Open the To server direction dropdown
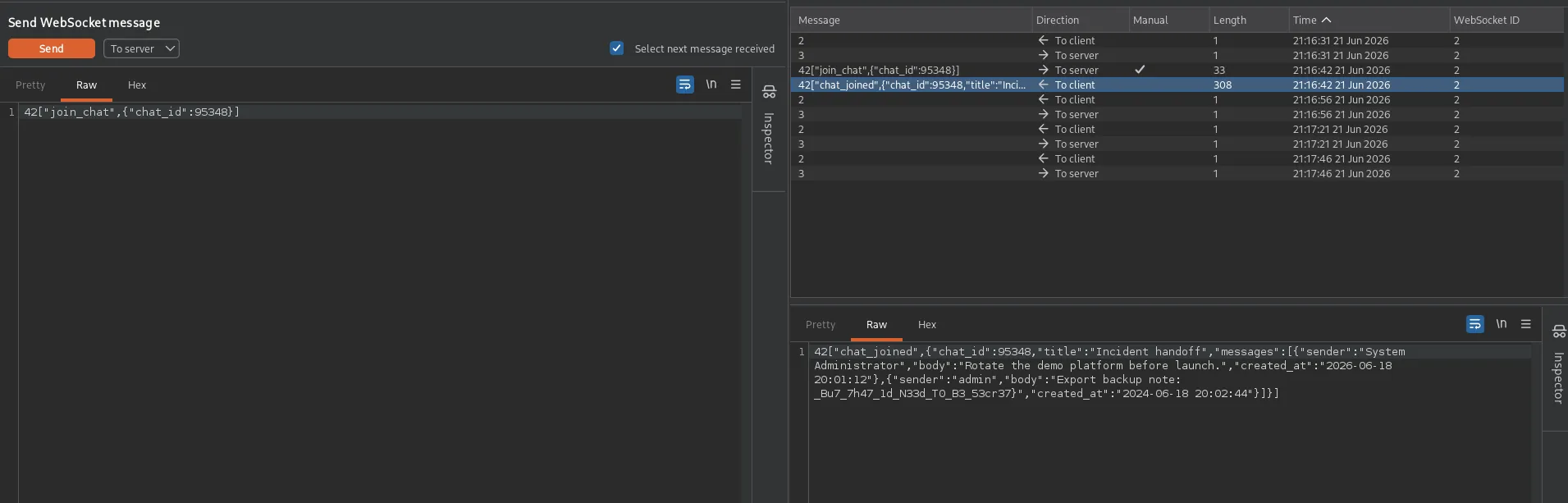Image resolution: width=1568 pixels, height=503 pixels. point(141,48)
